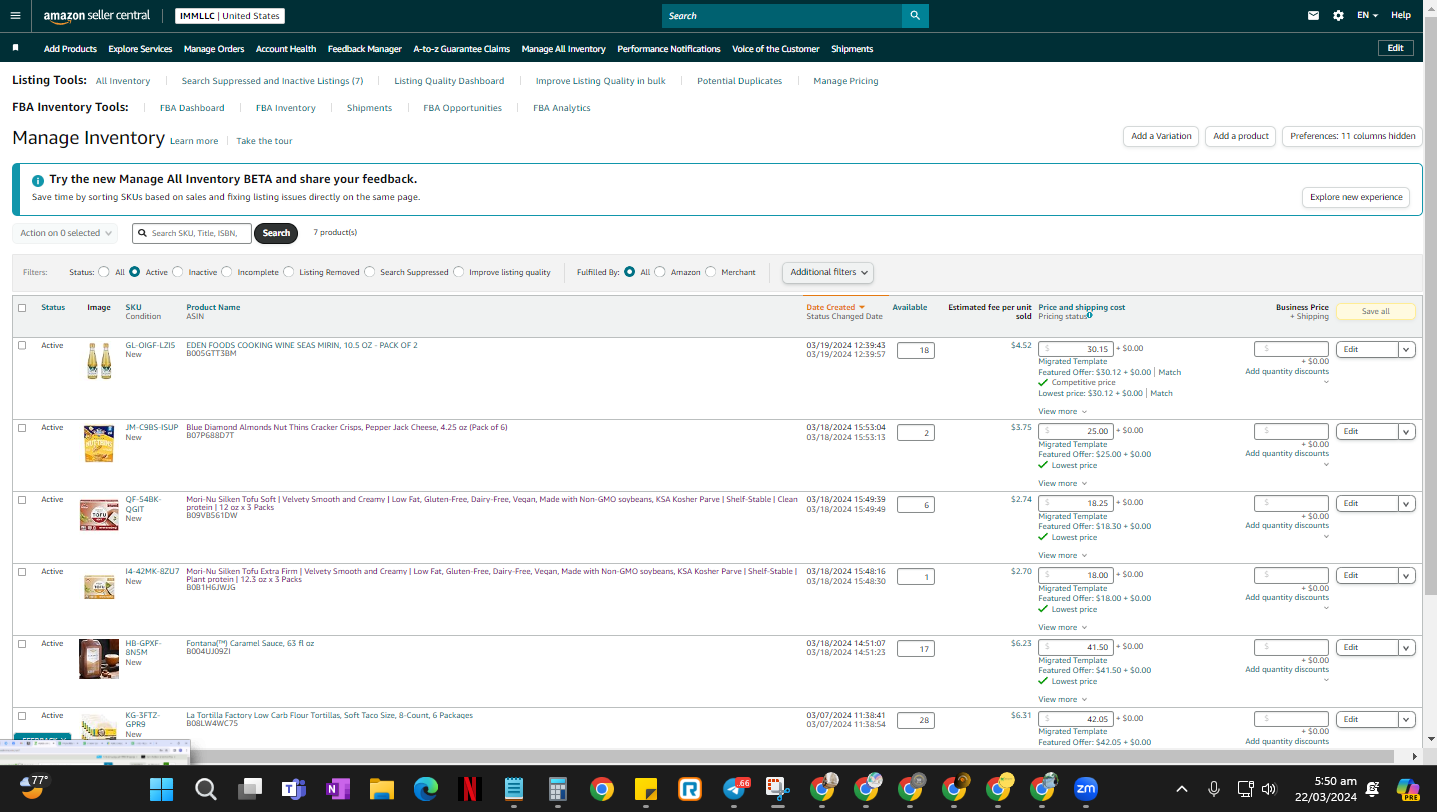
Task: Expand the Additional filters dropdown
Action: pos(828,272)
